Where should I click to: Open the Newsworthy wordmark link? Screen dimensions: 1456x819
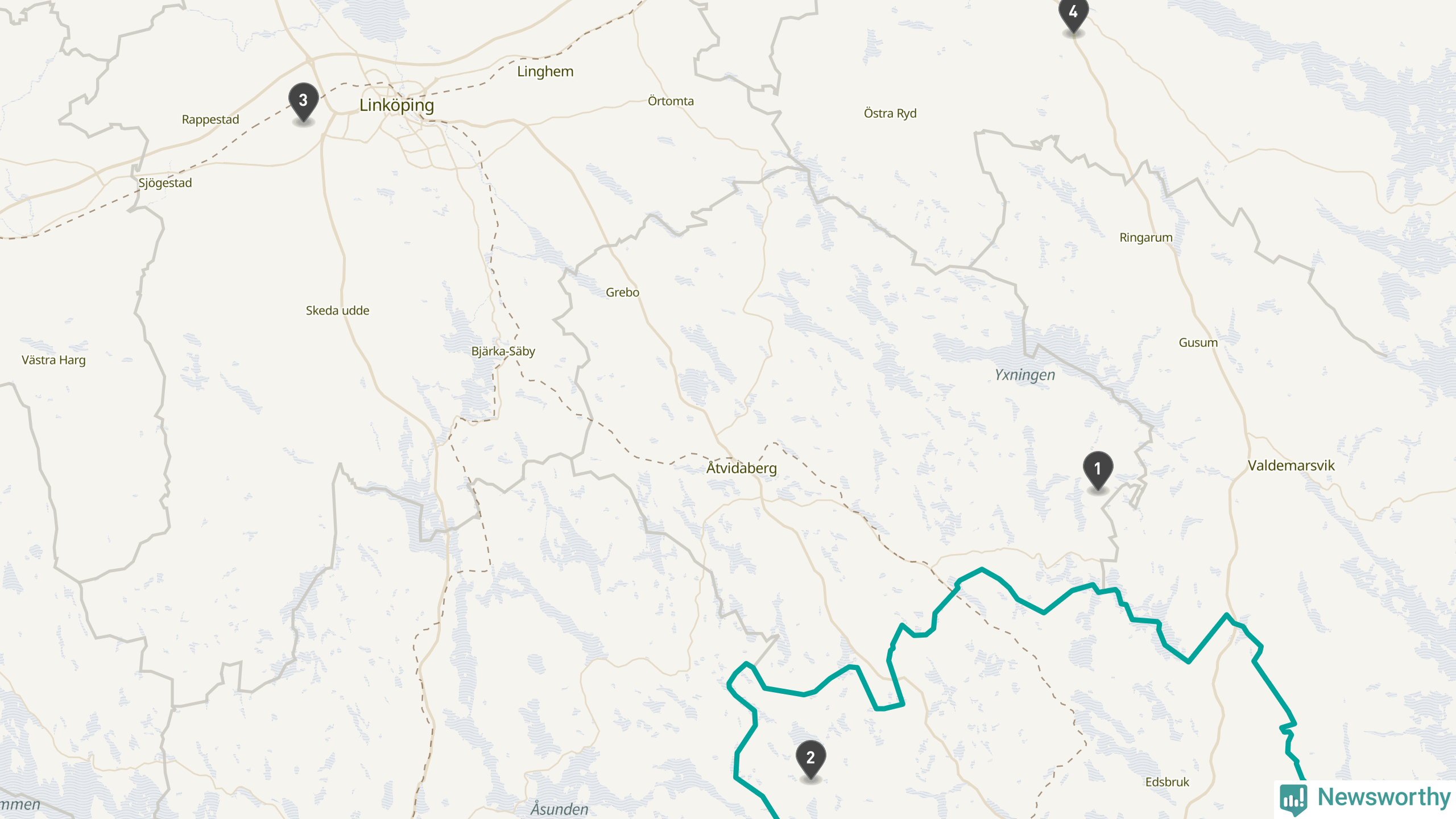(1384, 797)
